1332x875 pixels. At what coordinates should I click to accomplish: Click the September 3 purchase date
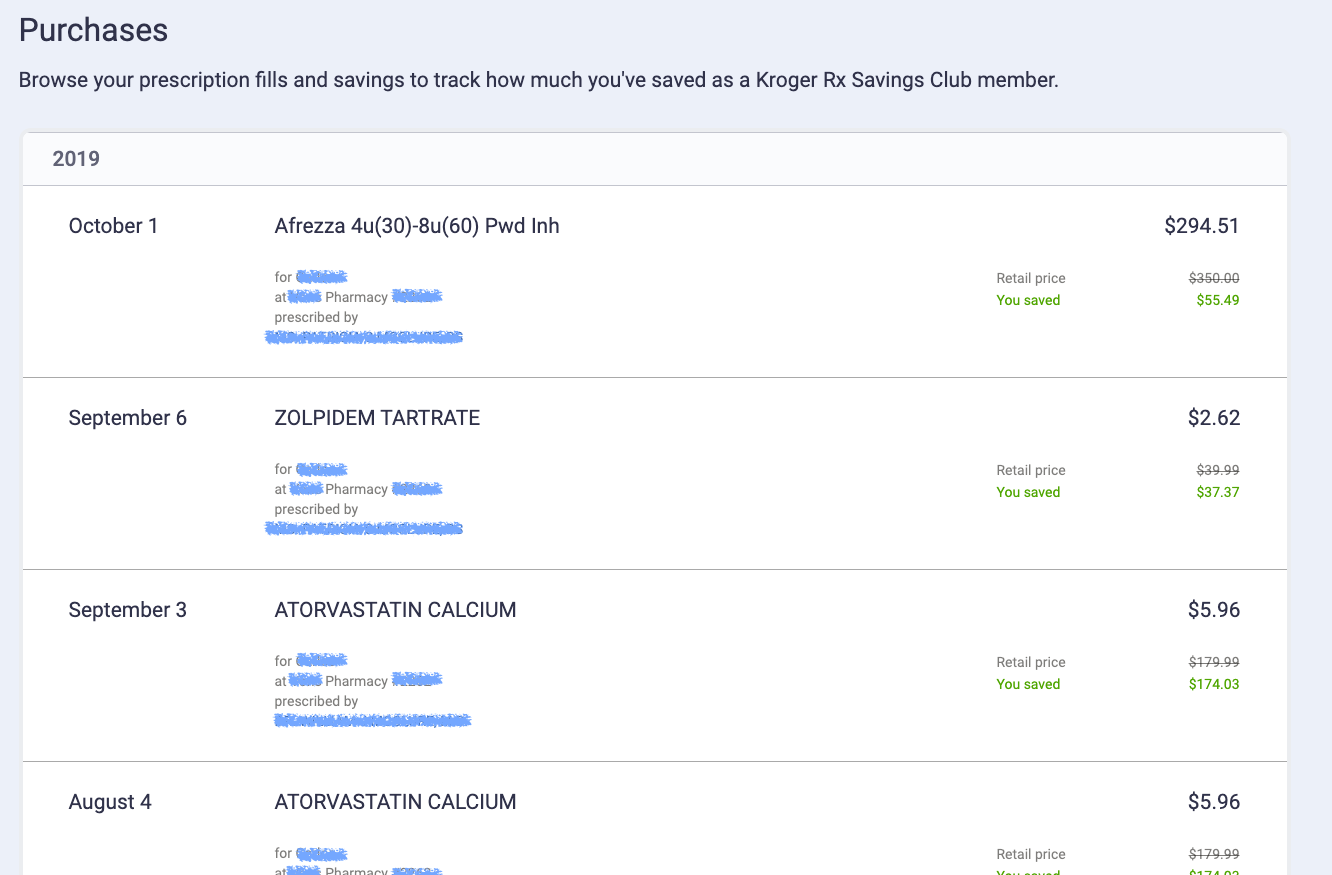[127, 610]
